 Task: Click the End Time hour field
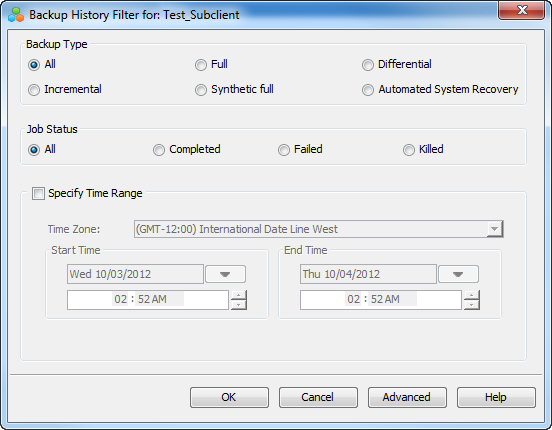tap(353, 300)
